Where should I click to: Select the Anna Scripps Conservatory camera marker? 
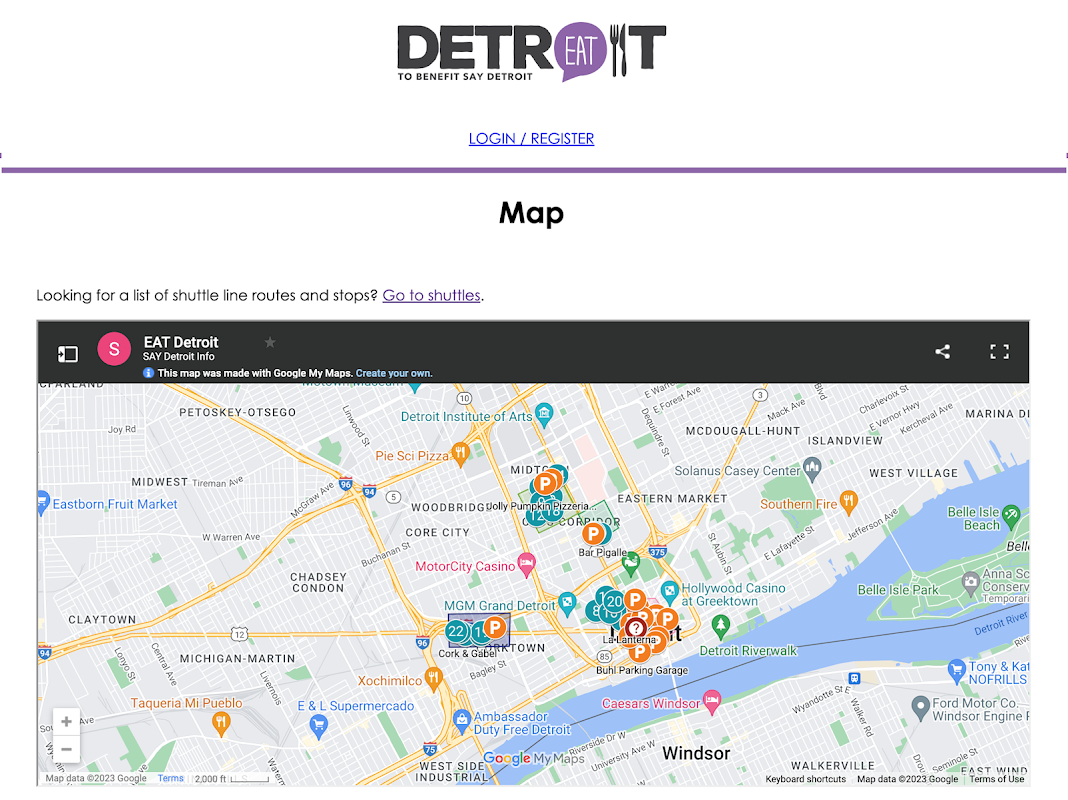(970, 581)
